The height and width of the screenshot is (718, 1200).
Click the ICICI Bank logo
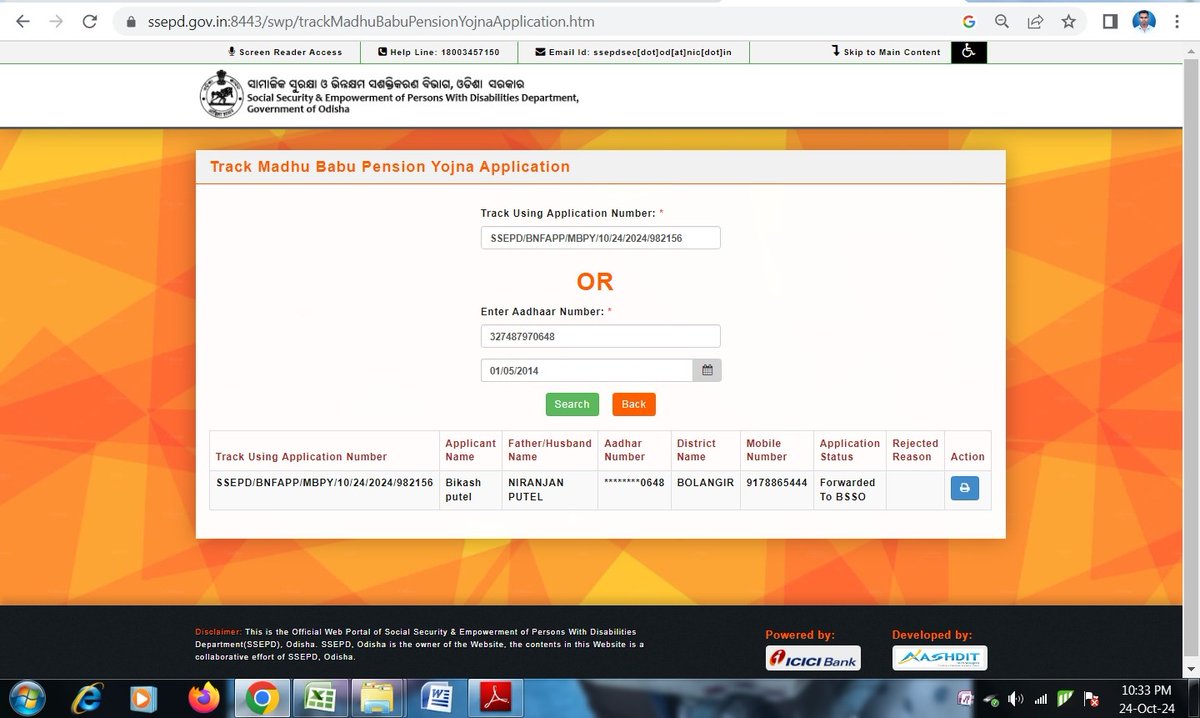pyautogui.click(x=812, y=658)
